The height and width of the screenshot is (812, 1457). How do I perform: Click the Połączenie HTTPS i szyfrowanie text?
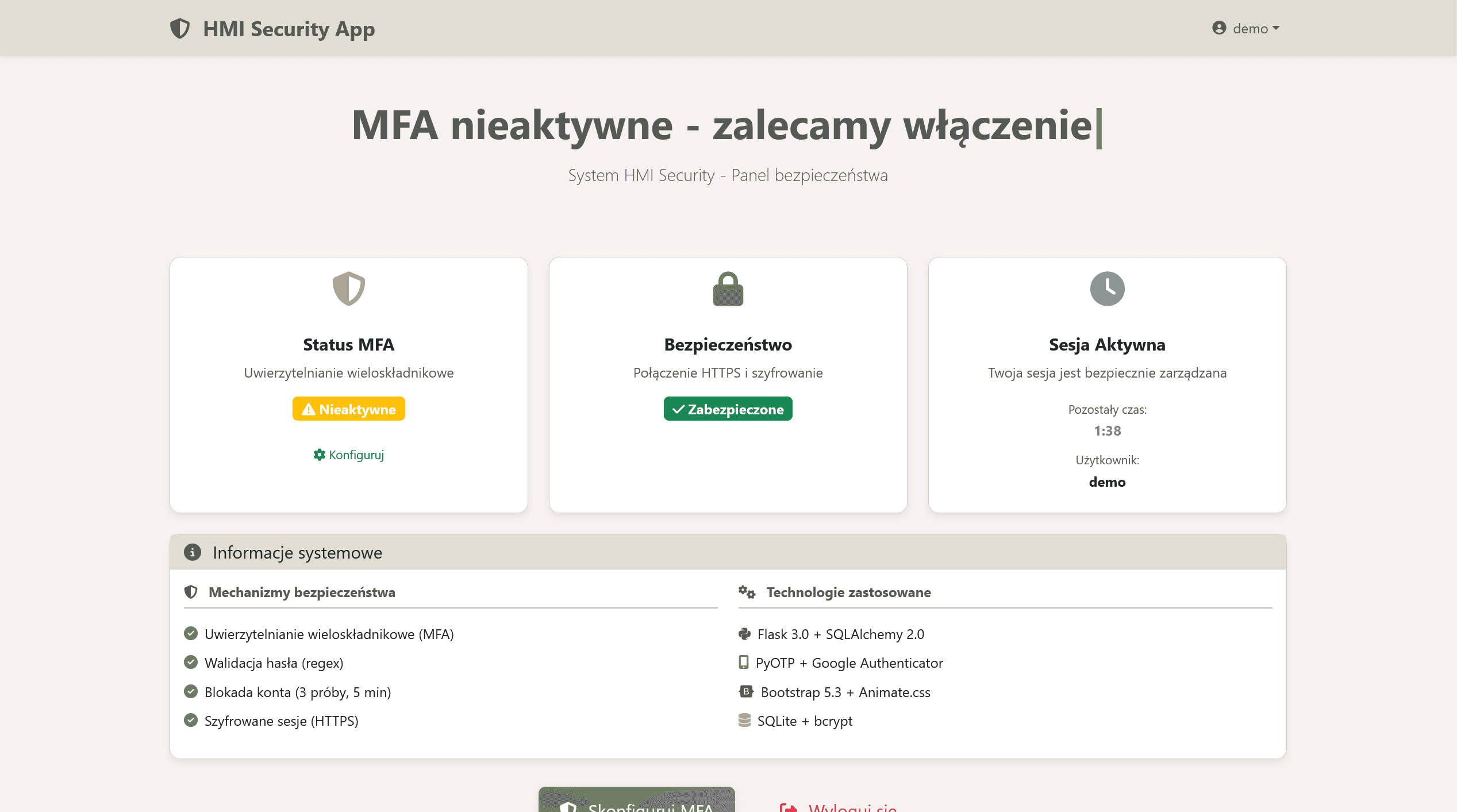click(x=728, y=372)
